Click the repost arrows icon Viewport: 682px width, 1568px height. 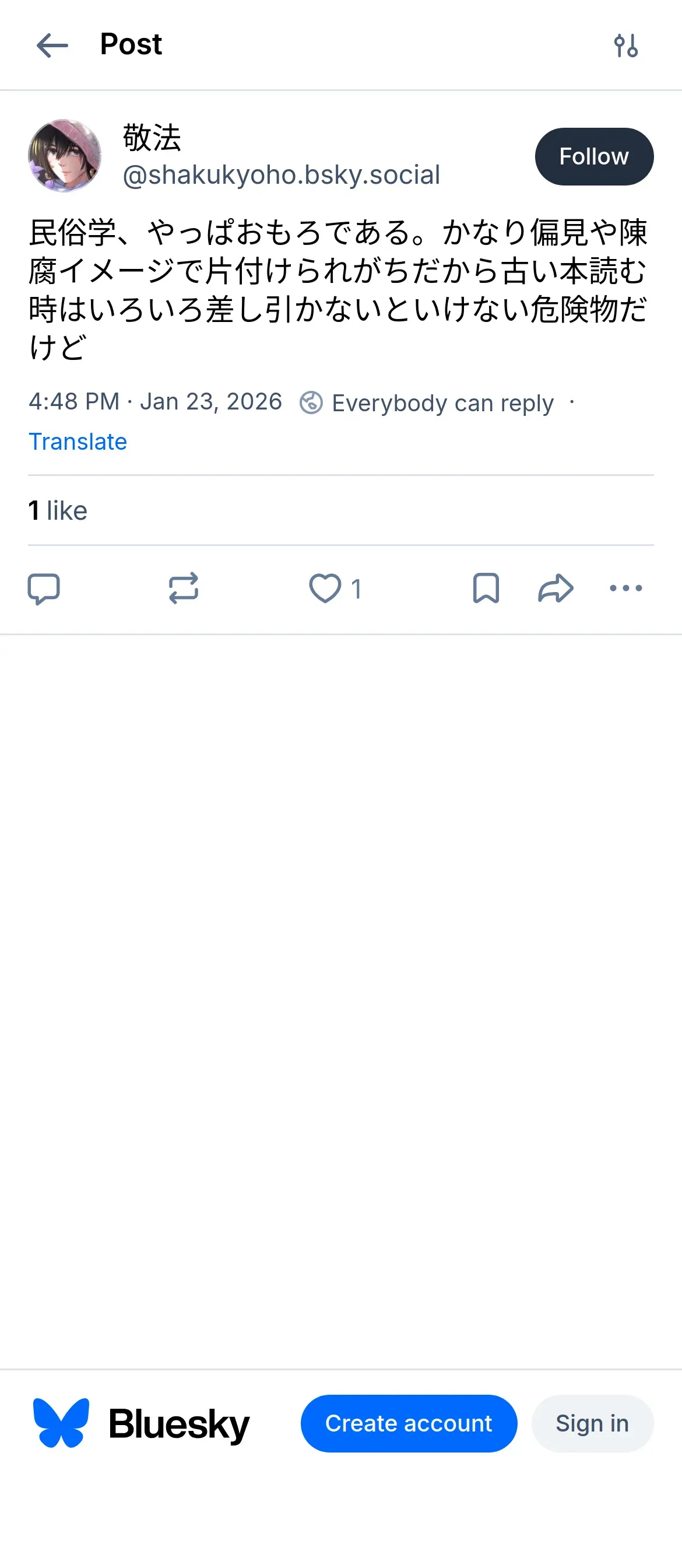[x=183, y=588]
